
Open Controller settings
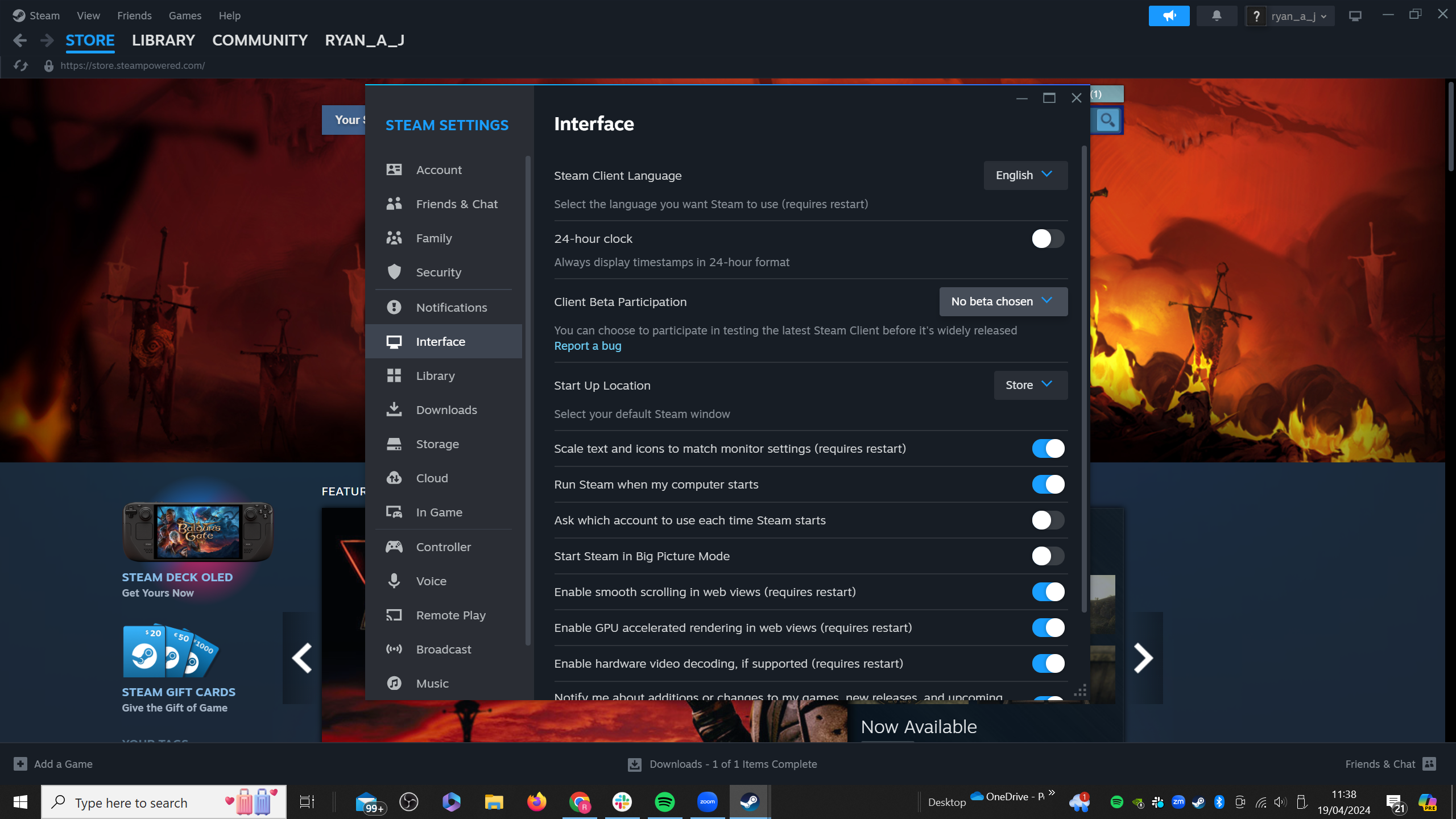click(444, 547)
